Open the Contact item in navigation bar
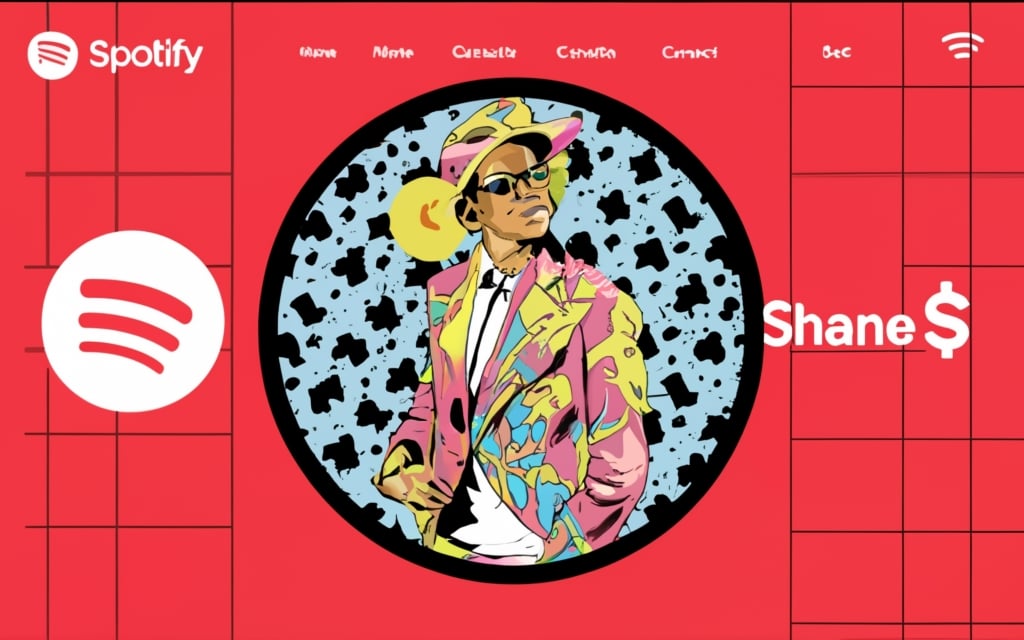The image size is (1024, 640). click(690, 52)
